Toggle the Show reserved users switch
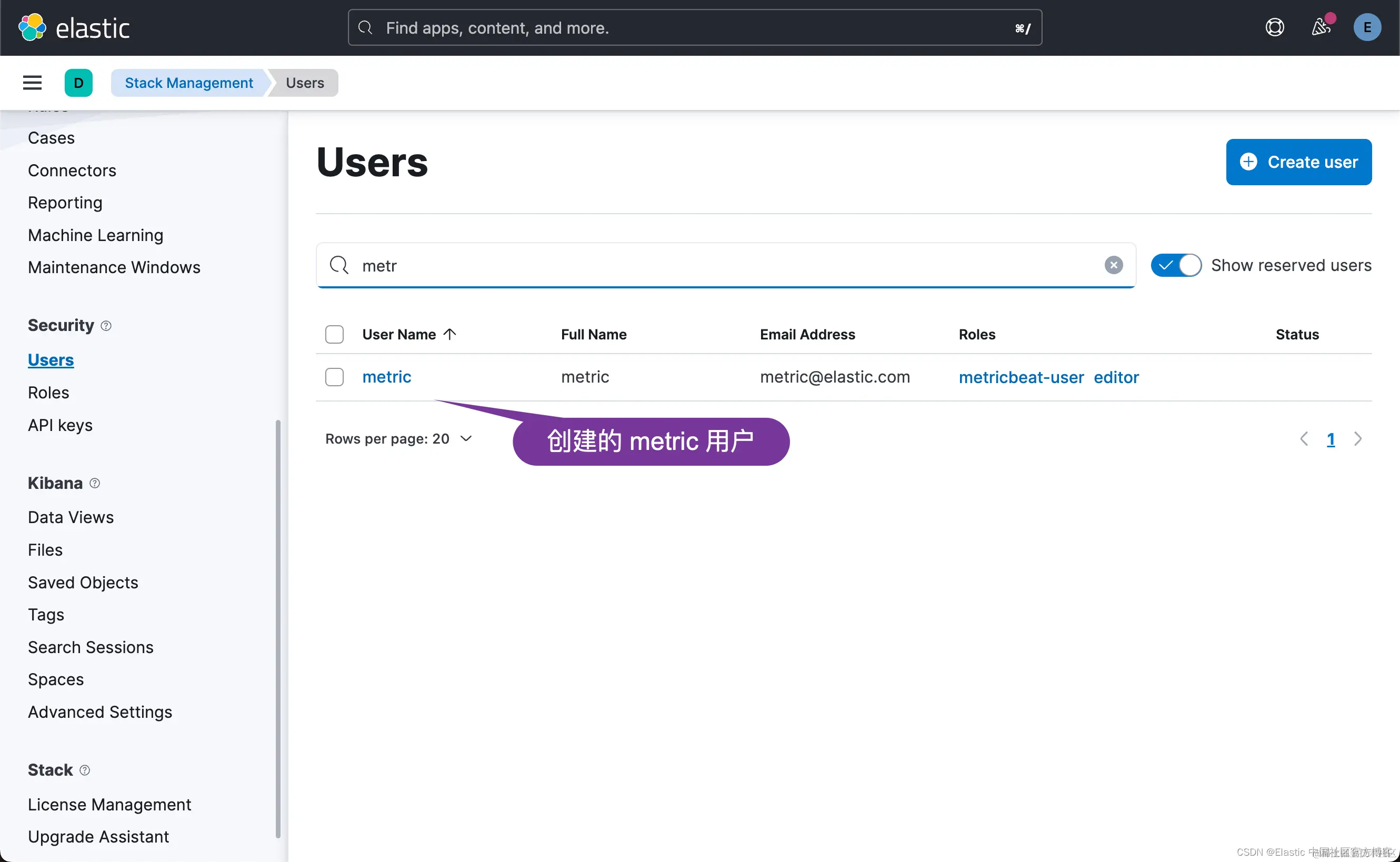 point(1175,265)
